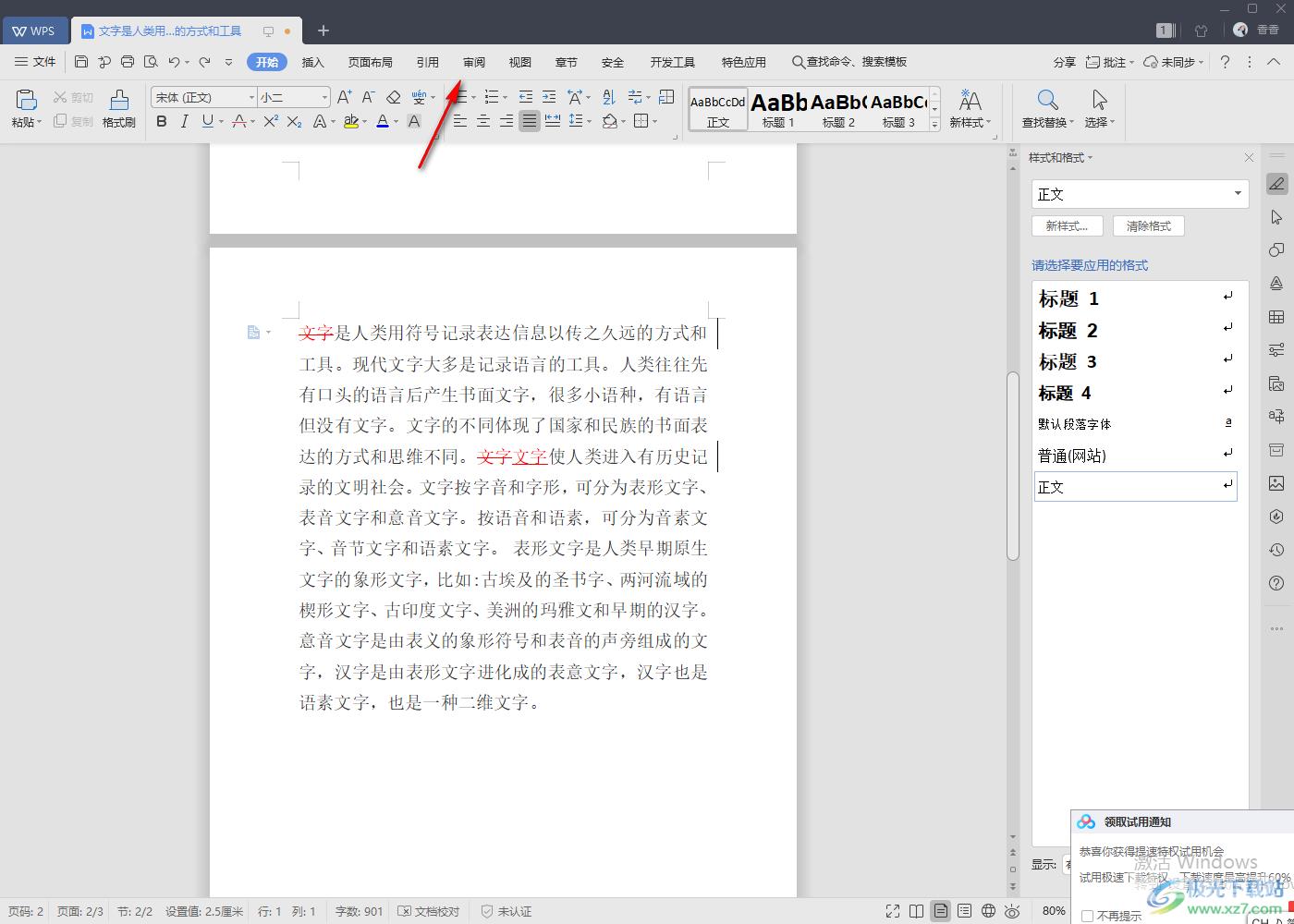Apply subscript formatting
This screenshot has height=924, width=1294.
tap(294, 121)
